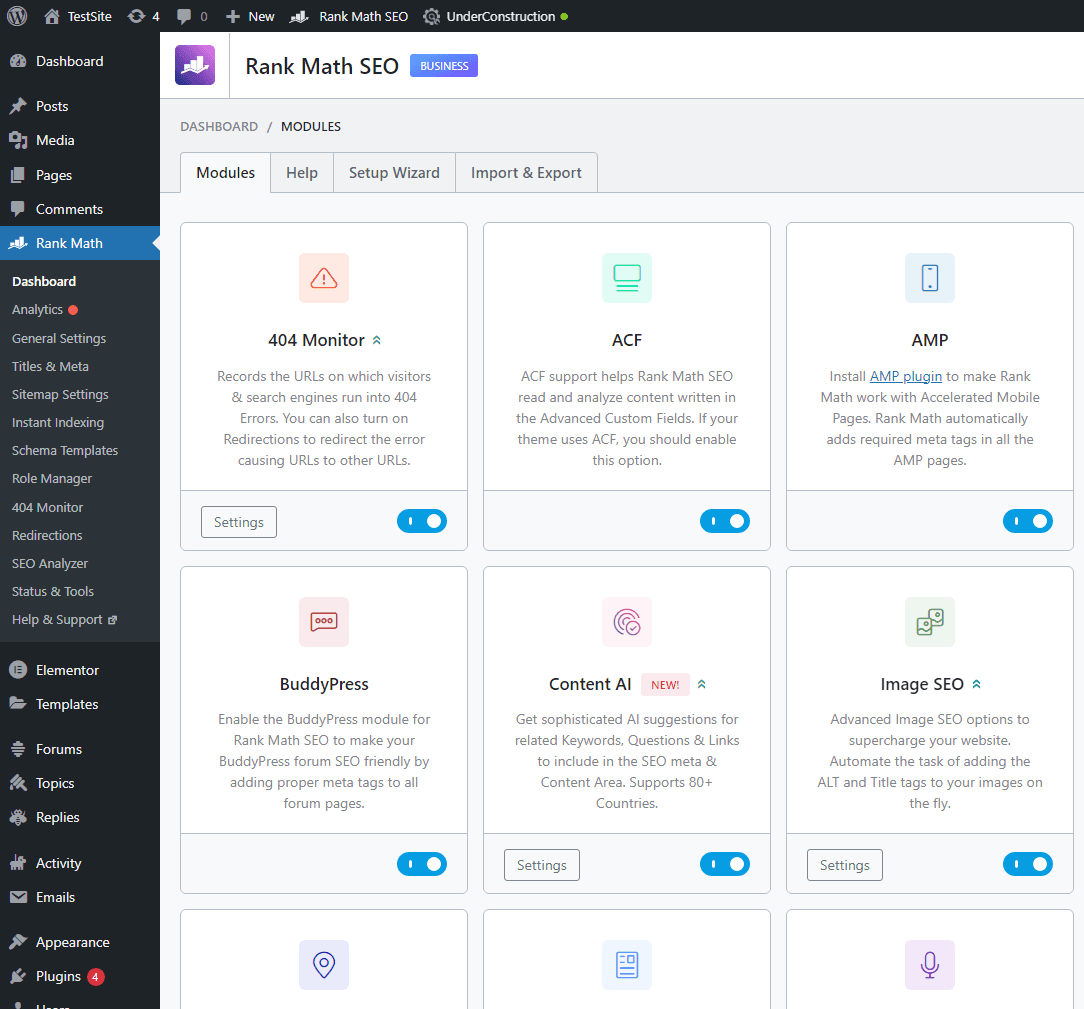This screenshot has width=1084, height=1009.
Task: Disable the Content AI module toggle
Action: pos(725,864)
